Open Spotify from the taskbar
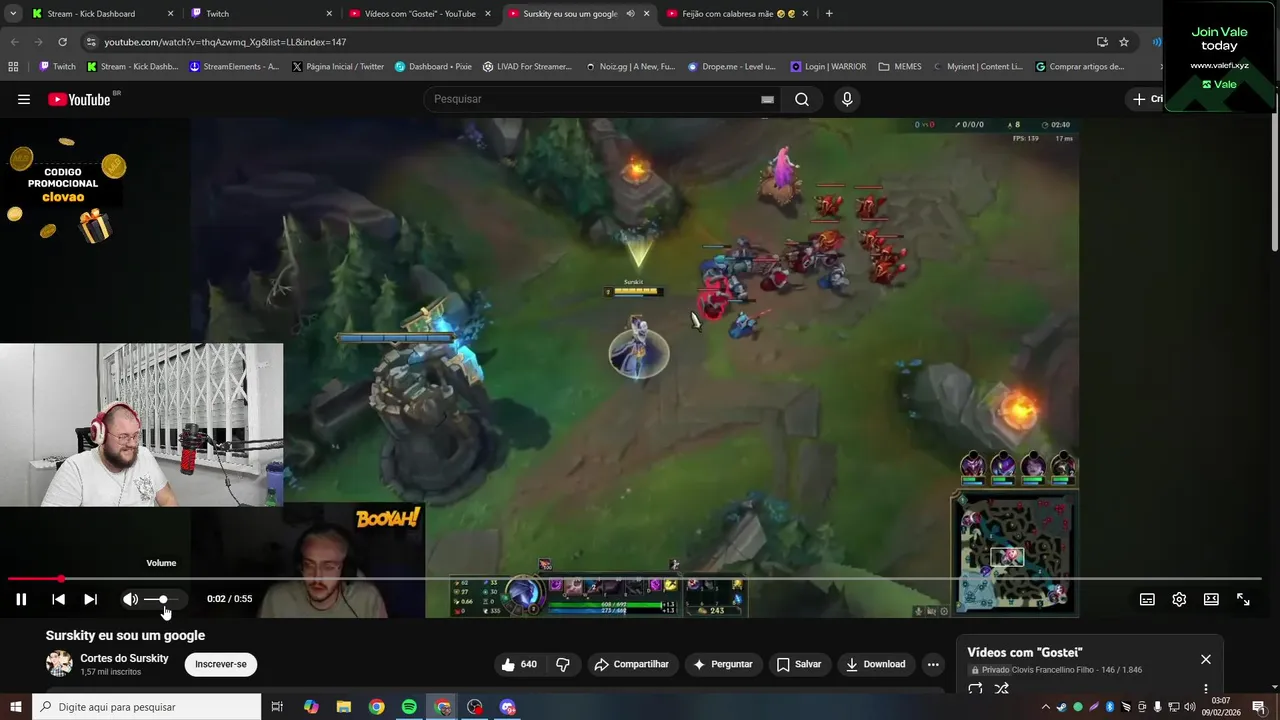This screenshot has height=720, width=1280. point(409,707)
